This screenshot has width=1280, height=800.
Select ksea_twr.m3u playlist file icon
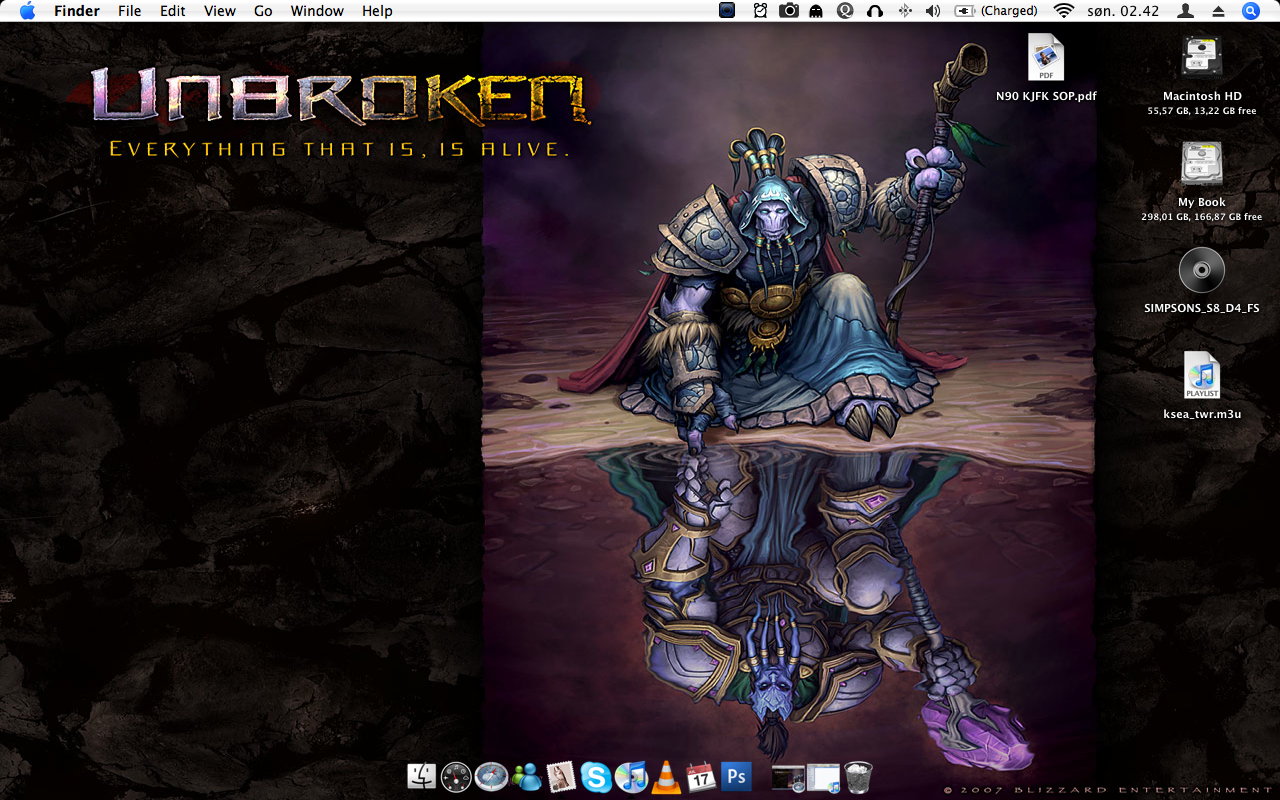click(1202, 376)
